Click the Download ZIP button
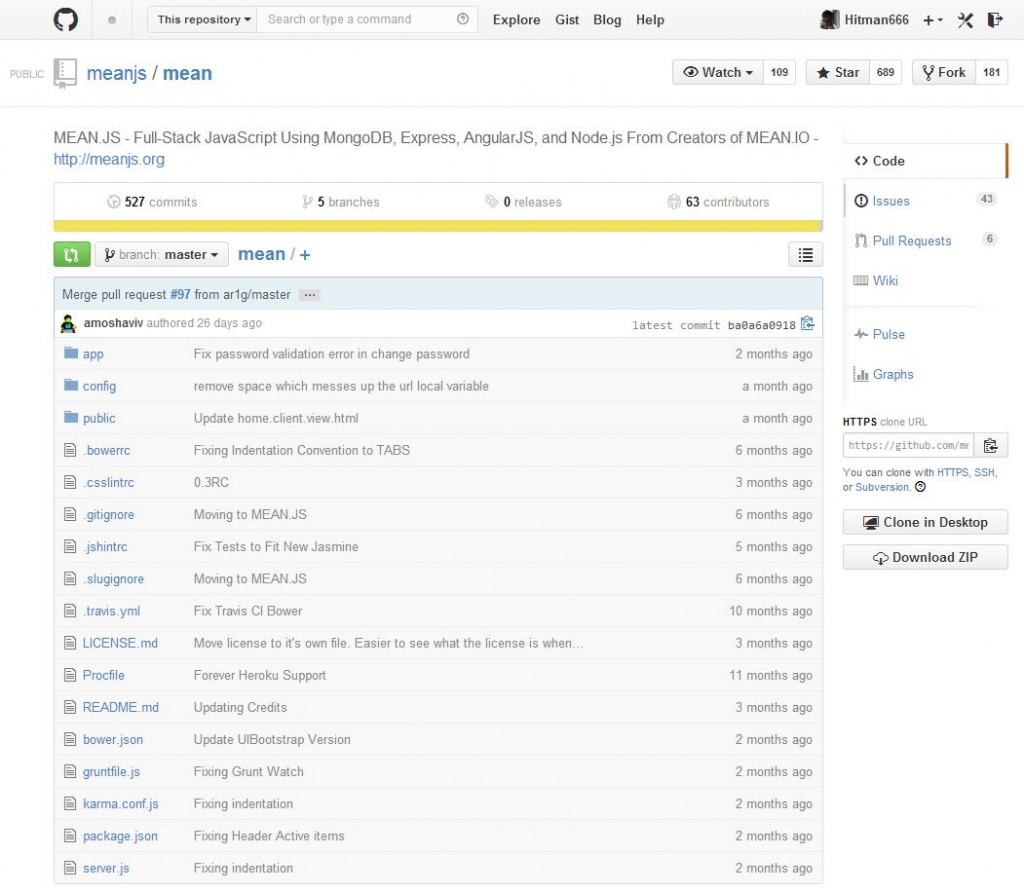This screenshot has width=1024, height=892. [x=925, y=558]
